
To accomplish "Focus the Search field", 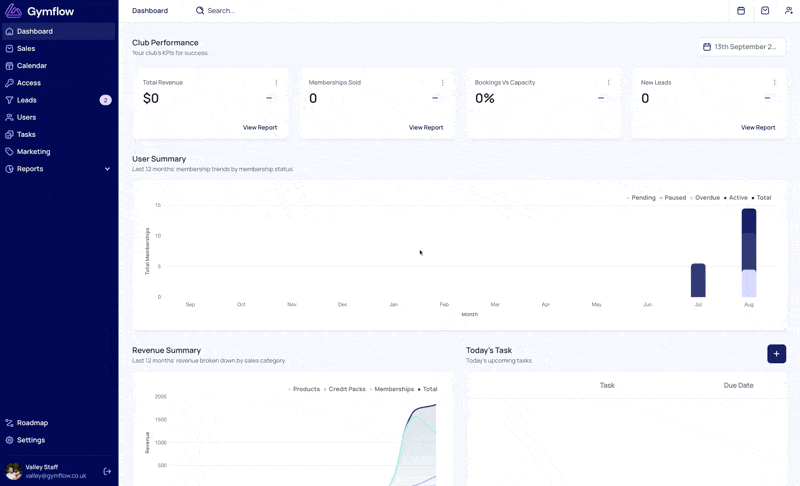I will click(x=221, y=11).
